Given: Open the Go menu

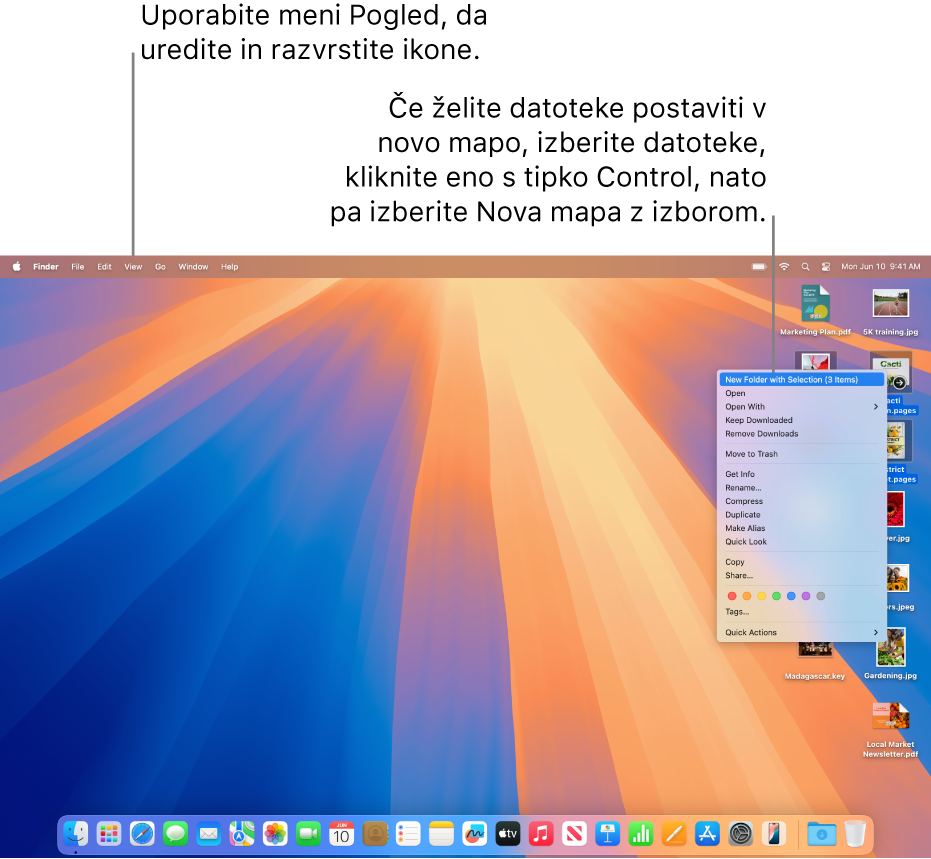Looking at the screenshot, I should (x=160, y=267).
